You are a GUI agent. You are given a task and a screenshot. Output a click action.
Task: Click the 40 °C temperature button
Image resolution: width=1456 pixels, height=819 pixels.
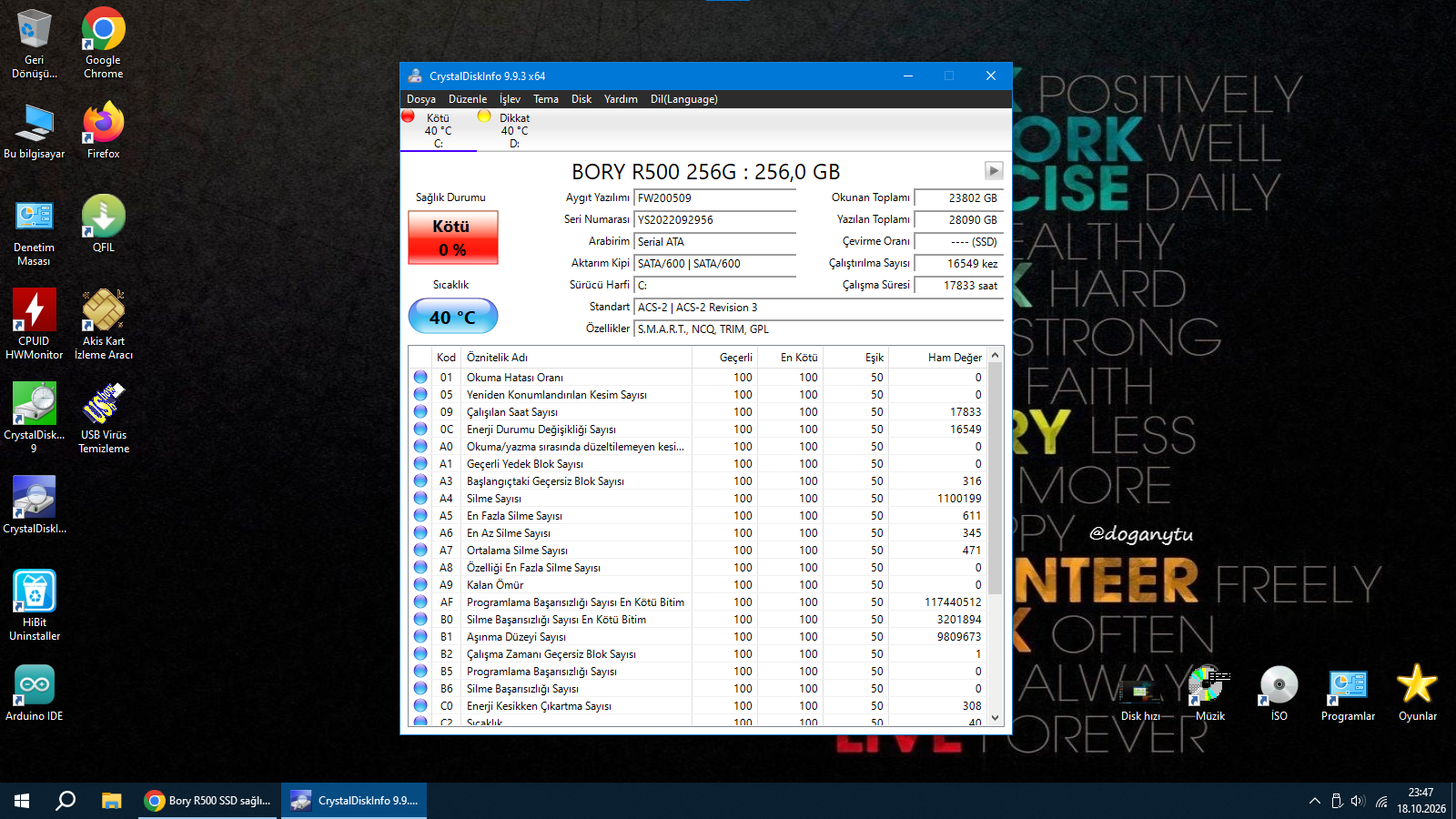coord(452,317)
